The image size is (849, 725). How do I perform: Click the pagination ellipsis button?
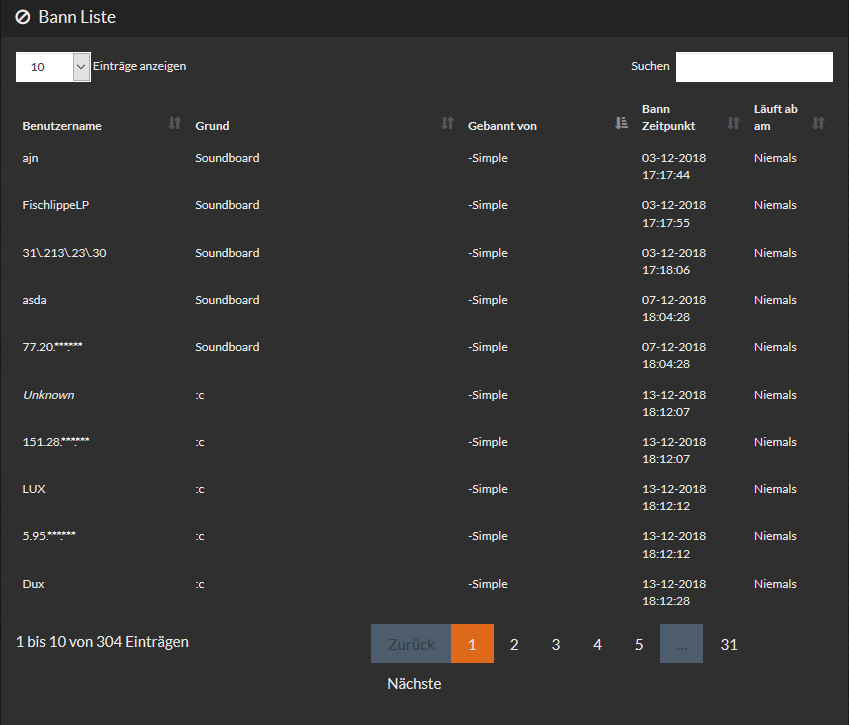pos(681,644)
